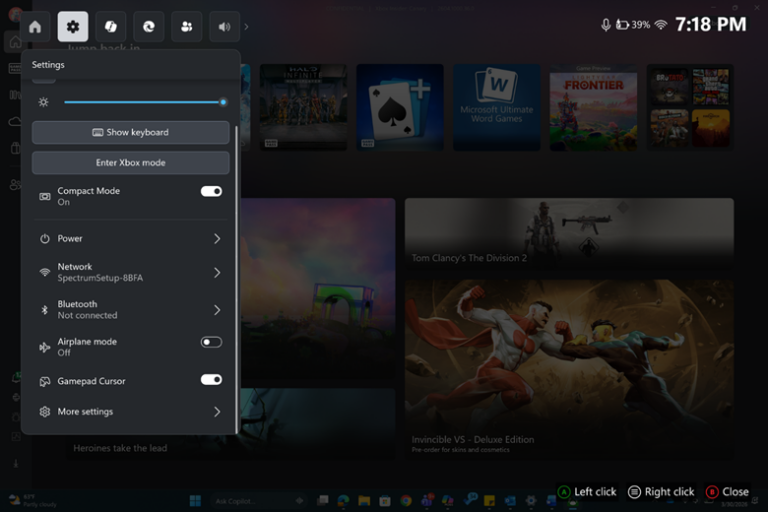The width and height of the screenshot is (768, 512).
Task: Open the Copilot widget in the top bar
Action: tap(111, 26)
